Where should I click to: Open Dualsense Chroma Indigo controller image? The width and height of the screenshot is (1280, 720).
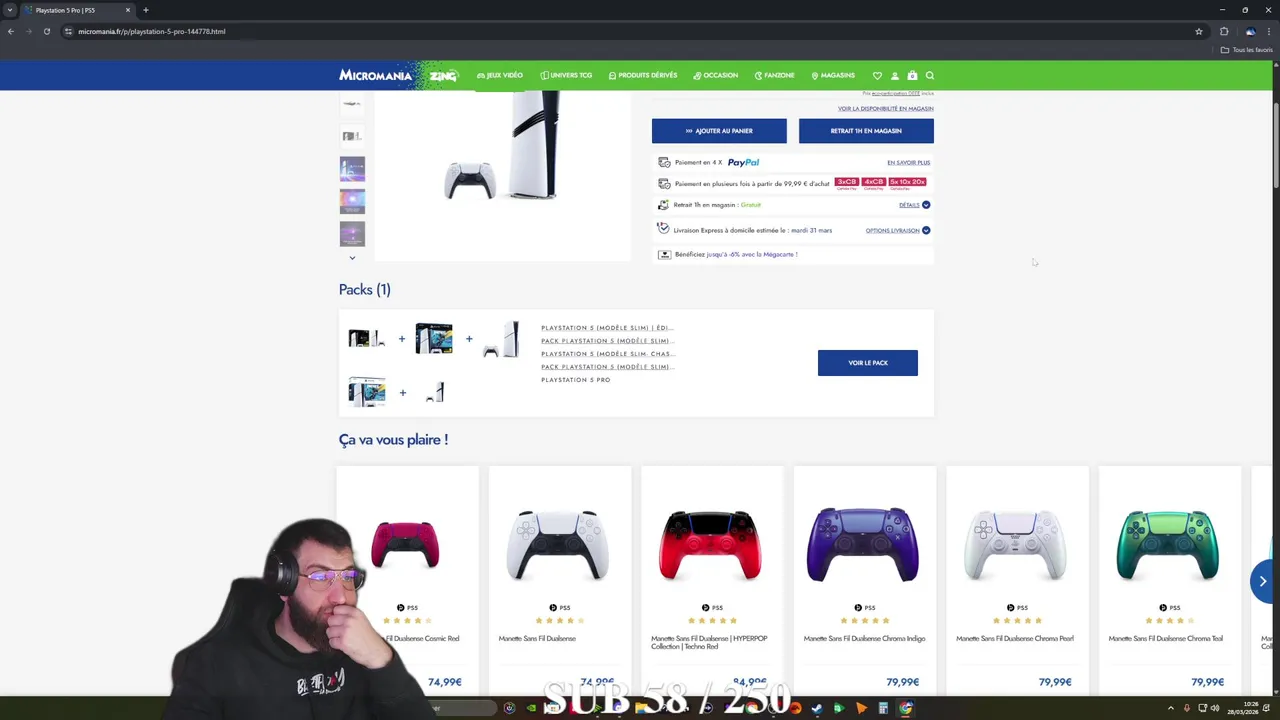[x=863, y=545]
